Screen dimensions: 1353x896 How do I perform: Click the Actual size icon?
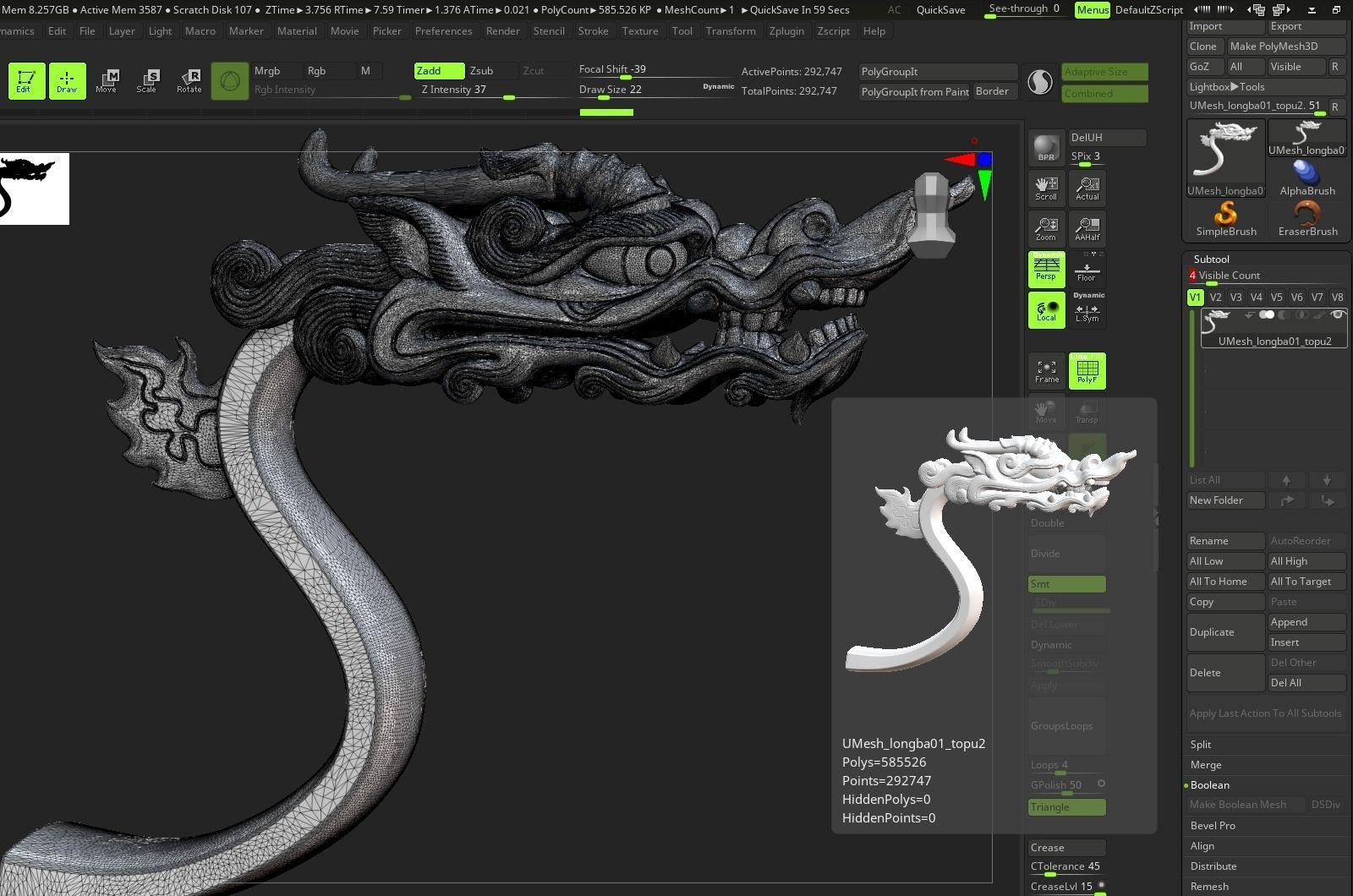coord(1087,188)
